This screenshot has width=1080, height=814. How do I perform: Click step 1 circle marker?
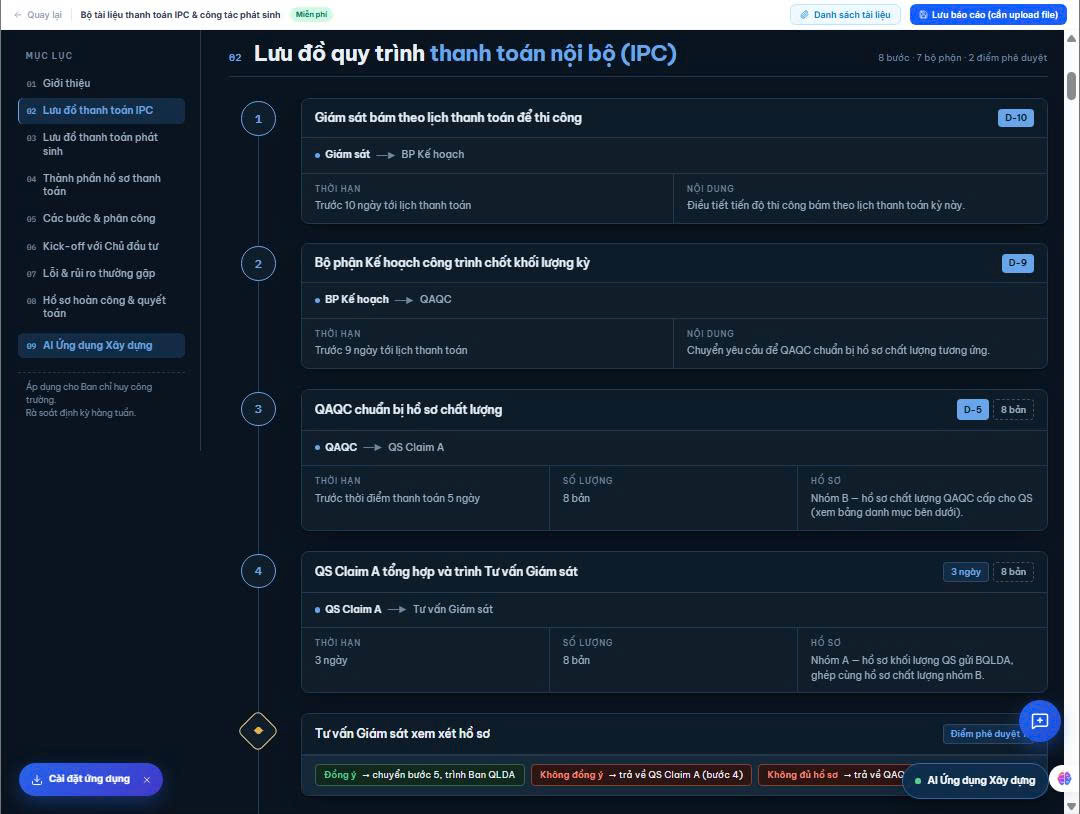pyautogui.click(x=258, y=118)
